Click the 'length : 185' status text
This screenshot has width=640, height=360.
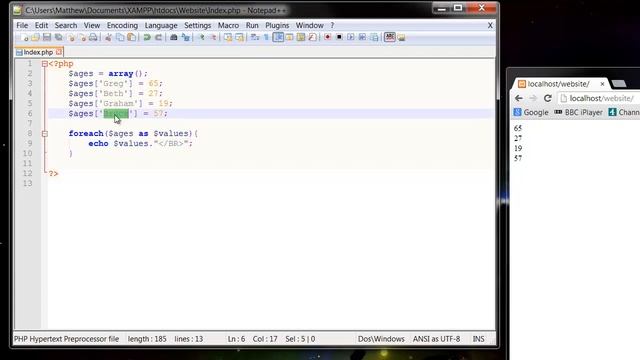pyautogui.click(x=147, y=339)
